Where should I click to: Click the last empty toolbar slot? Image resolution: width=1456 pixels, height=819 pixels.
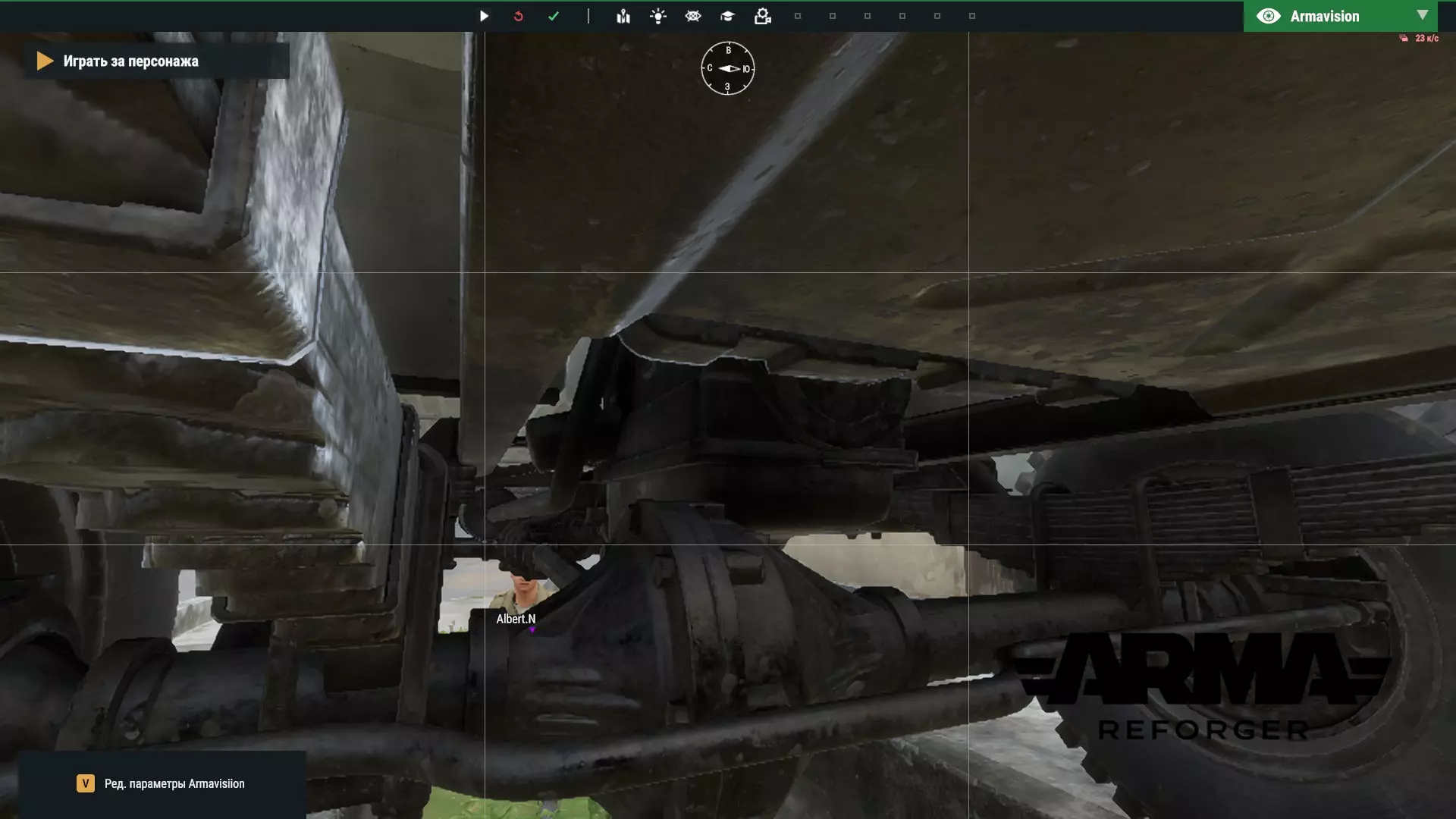(x=972, y=16)
